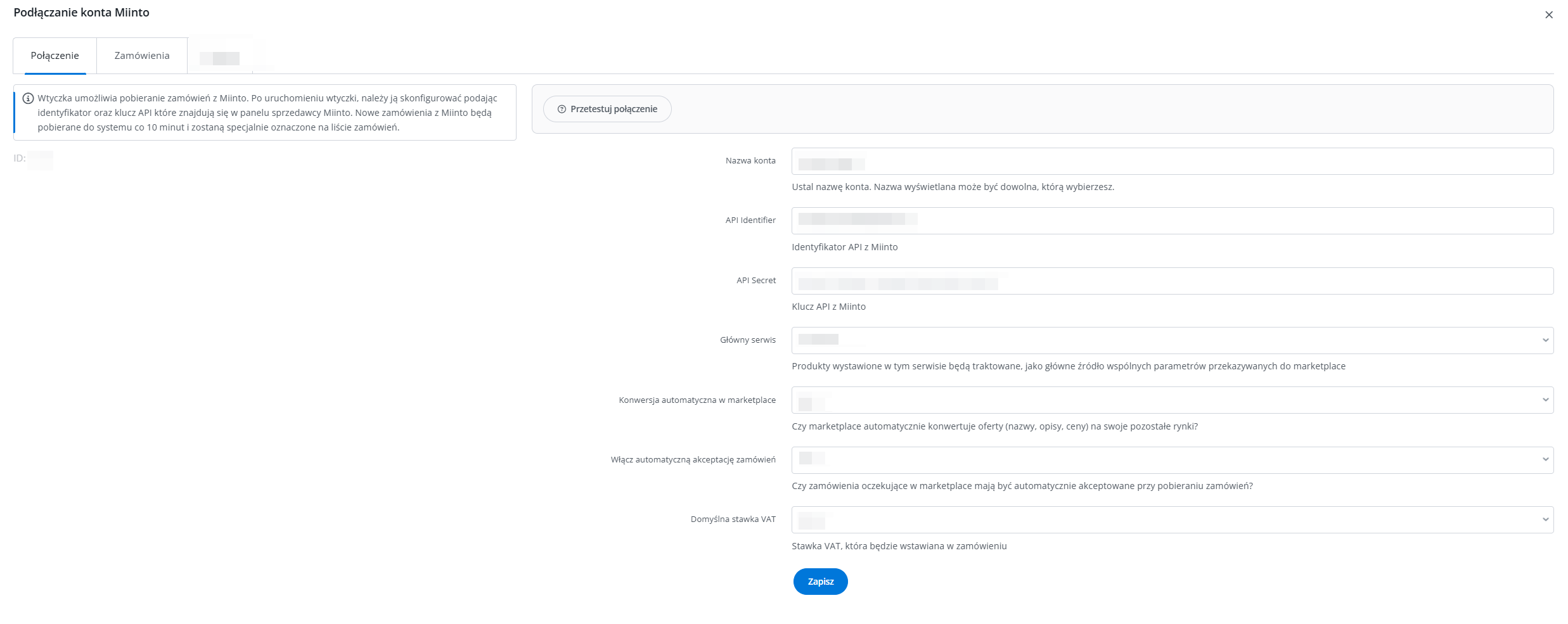Open the blurred third tab after Zamówienia
Screen dimensions: 1568x624
point(219,58)
